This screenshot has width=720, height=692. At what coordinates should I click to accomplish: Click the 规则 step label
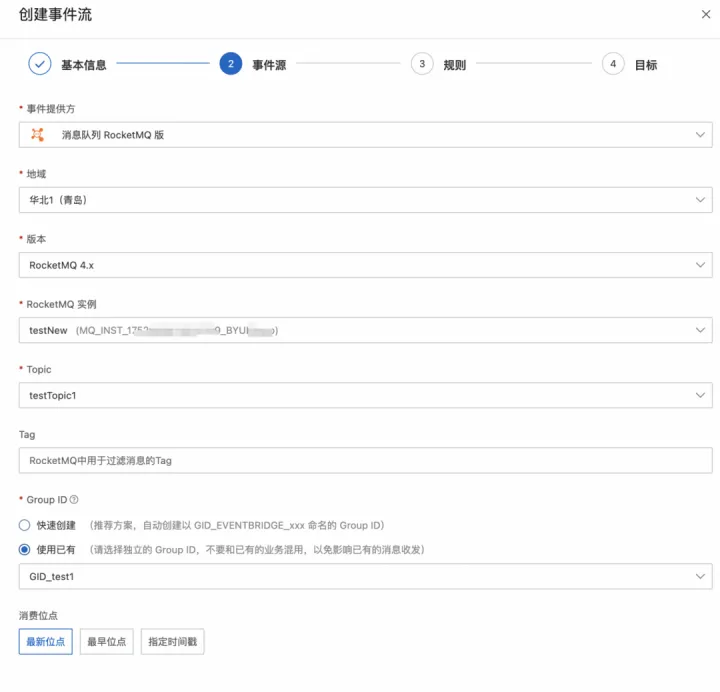[455, 65]
